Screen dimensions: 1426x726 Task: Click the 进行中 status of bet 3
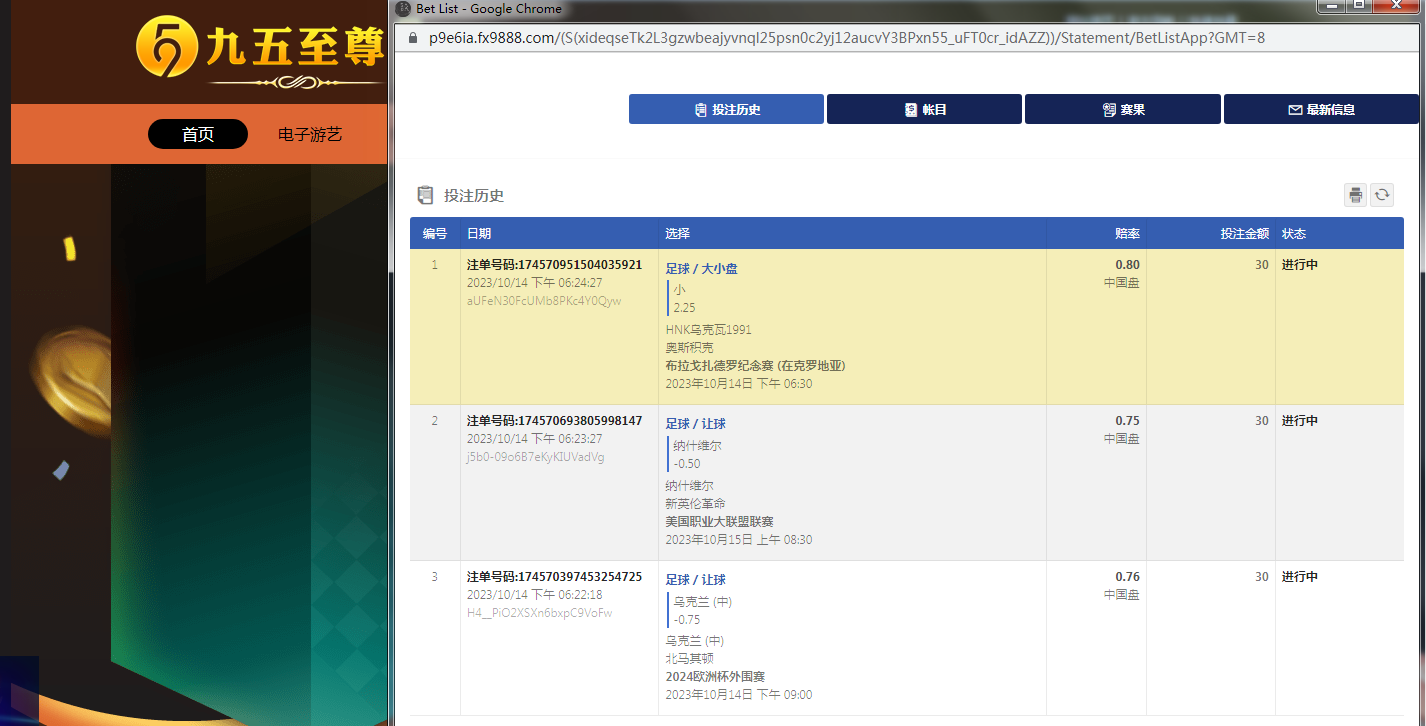1300,577
